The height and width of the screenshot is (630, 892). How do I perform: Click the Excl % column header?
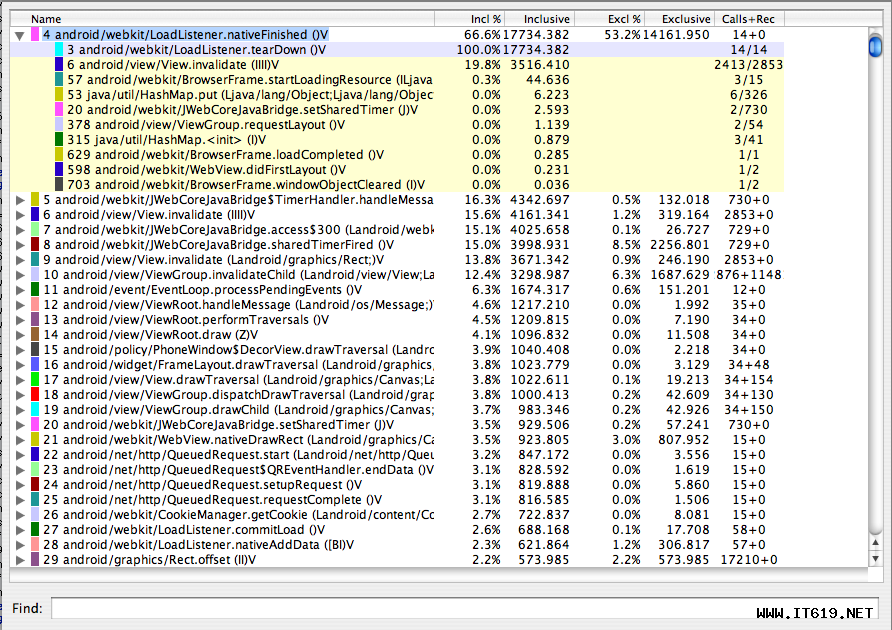click(624, 19)
